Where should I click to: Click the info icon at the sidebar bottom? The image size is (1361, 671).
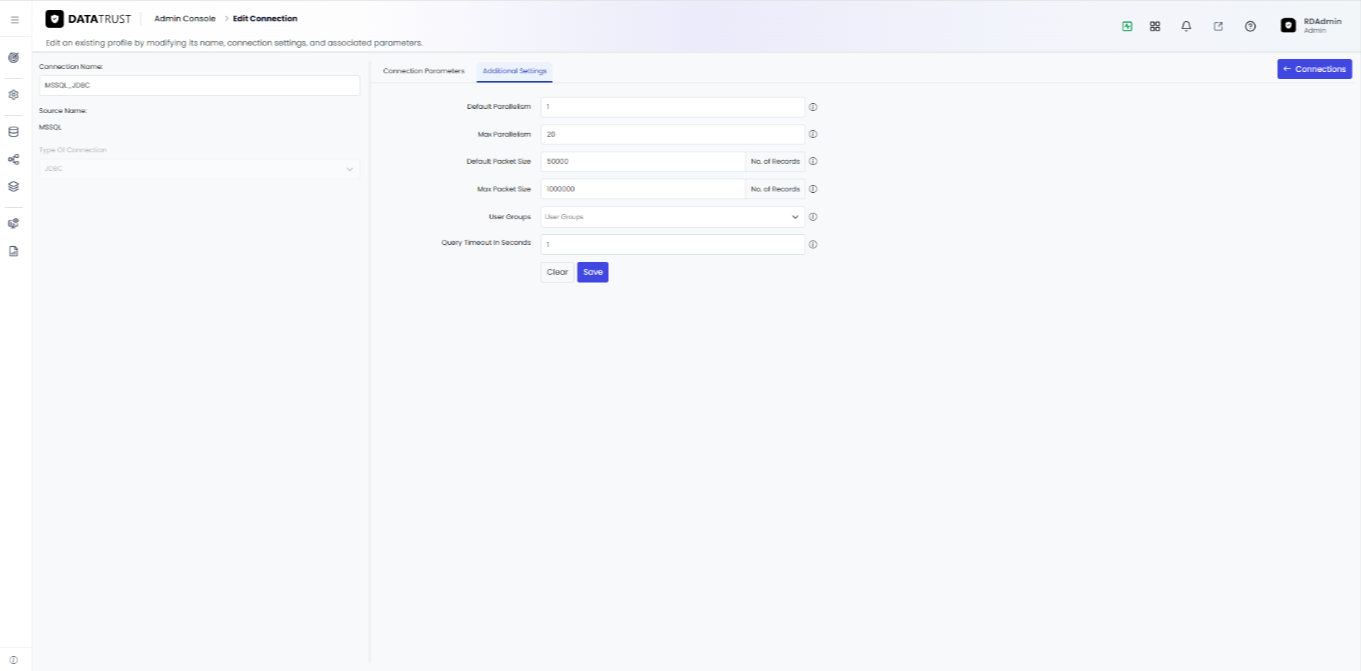(x=14, y=659)
